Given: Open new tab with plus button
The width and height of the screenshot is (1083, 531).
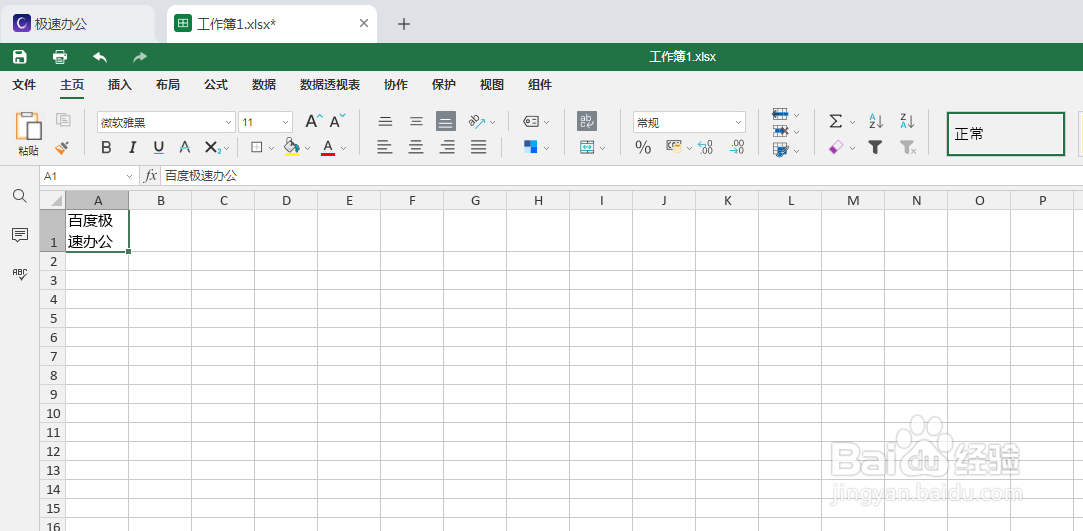Looking at the screenshot, I should pos(404,24).
